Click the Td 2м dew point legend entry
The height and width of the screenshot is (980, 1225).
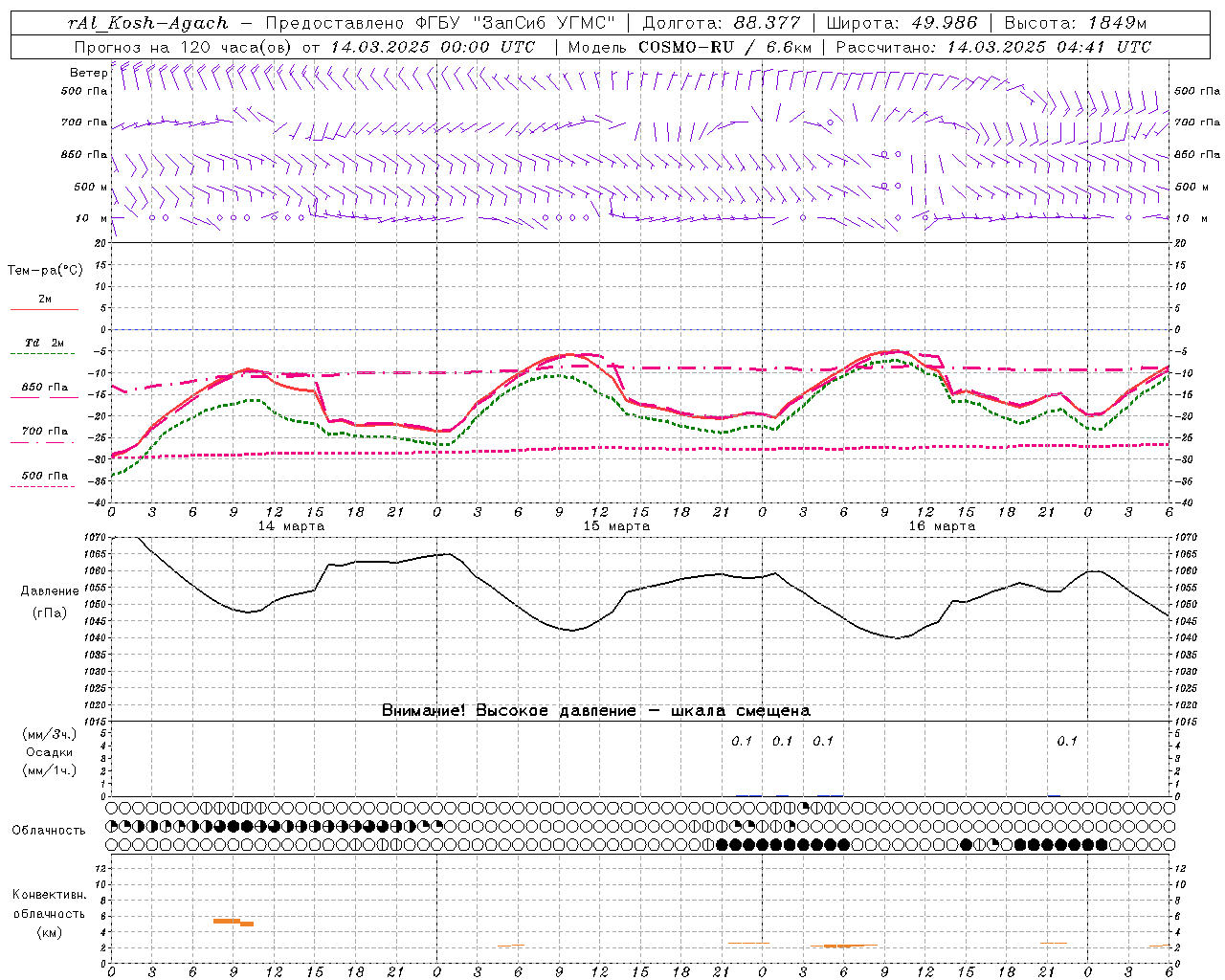(45, 343)
